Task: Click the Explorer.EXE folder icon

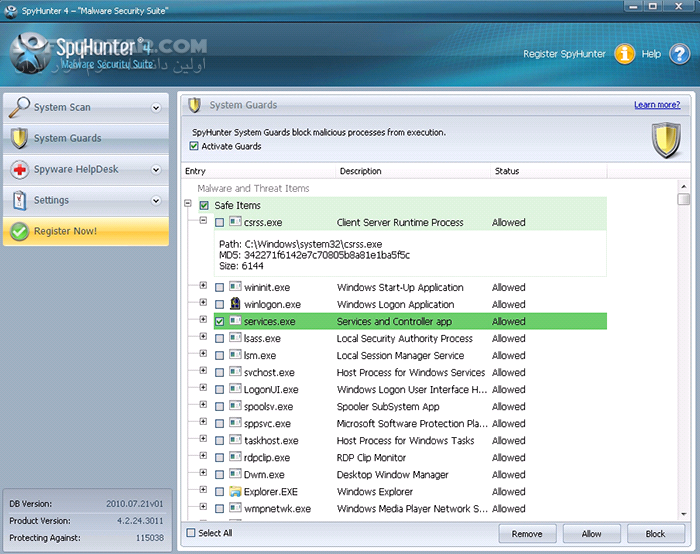Action: tap(235, 491)
